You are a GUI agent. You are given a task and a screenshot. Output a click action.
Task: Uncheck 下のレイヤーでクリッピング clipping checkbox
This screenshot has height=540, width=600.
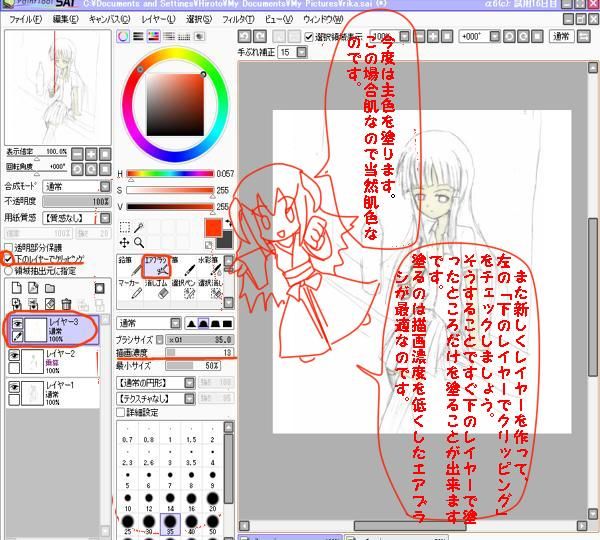click(x=8, y=259)
